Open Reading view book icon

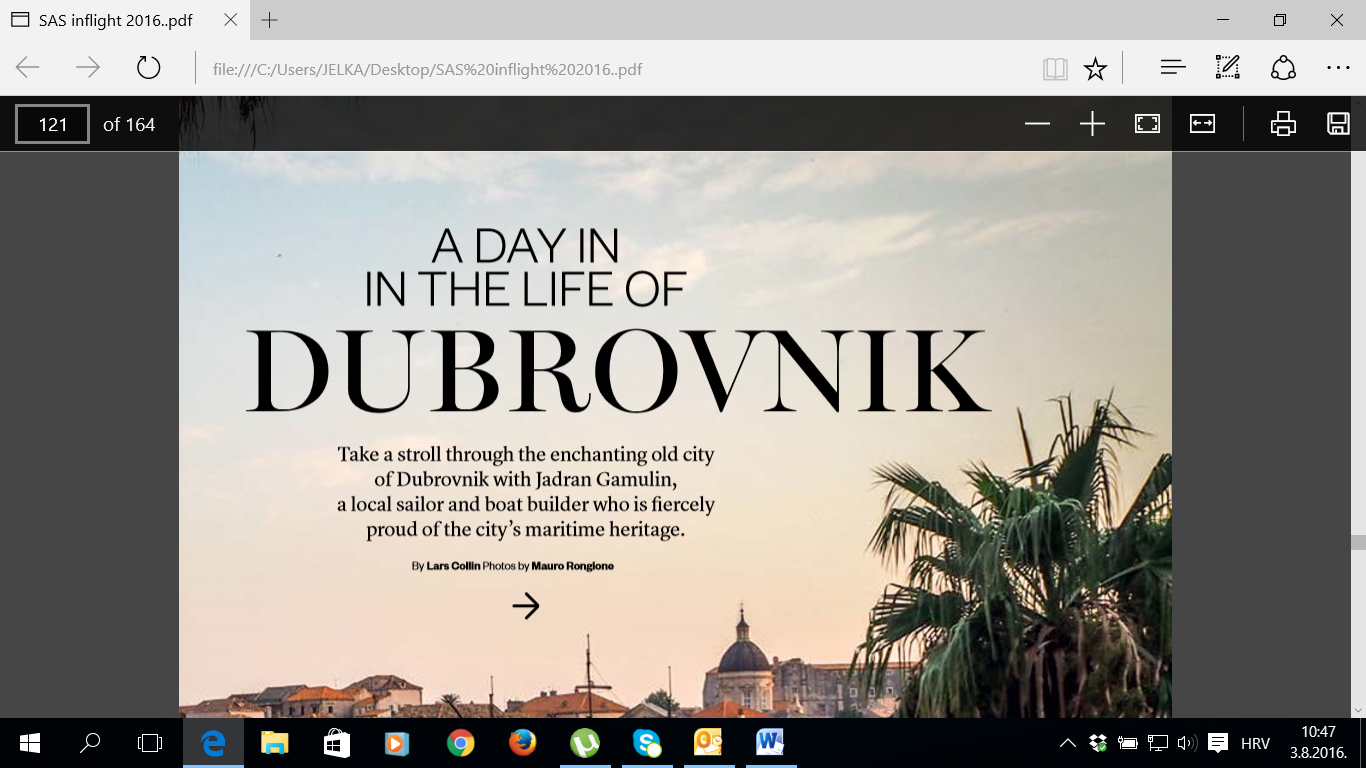point(1055,68)
